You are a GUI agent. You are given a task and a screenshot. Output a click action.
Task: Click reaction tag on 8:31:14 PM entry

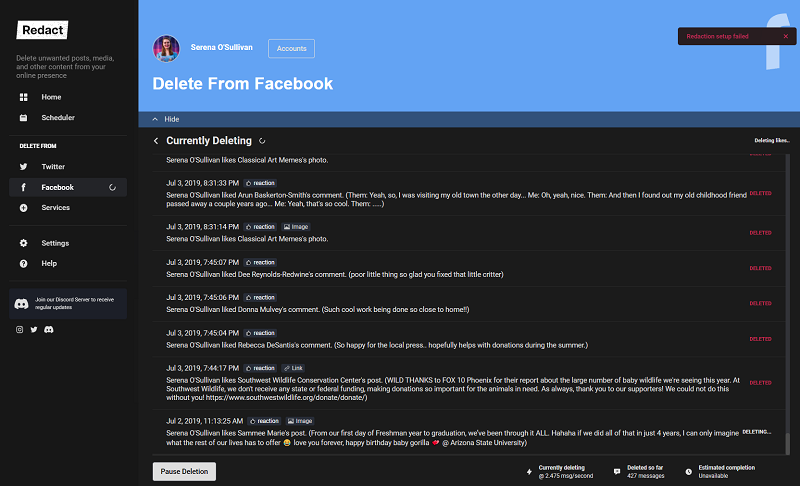click(260, 227)
